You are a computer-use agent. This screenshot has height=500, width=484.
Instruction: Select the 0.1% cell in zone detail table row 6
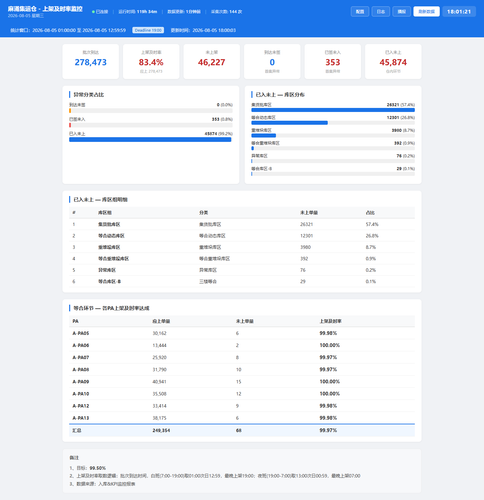coord(371,281)
